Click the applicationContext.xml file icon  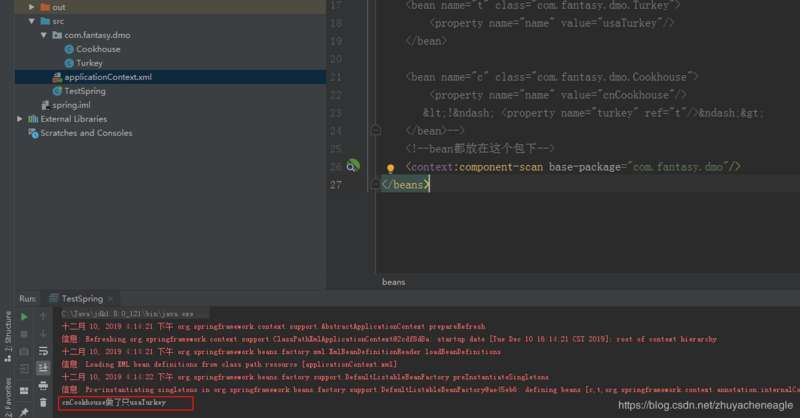(57, 77)
